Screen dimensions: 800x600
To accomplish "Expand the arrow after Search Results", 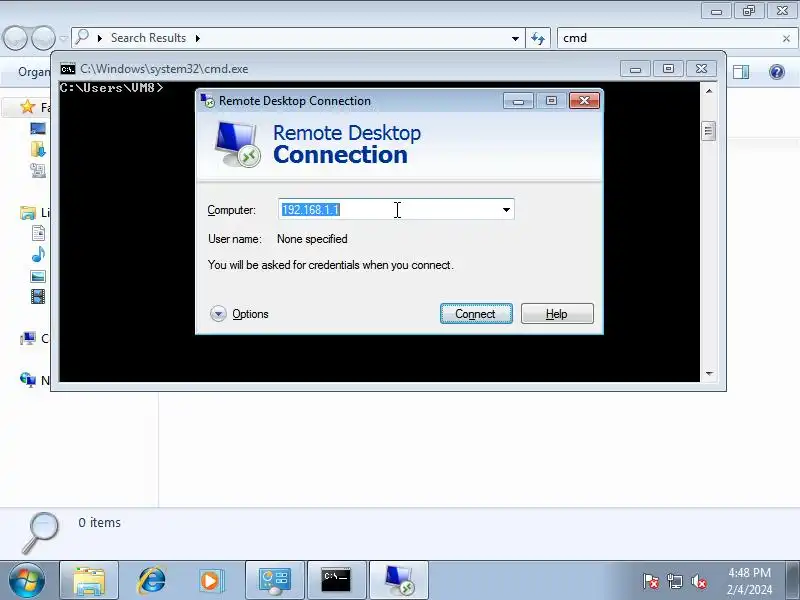I will tap(197, 38).
